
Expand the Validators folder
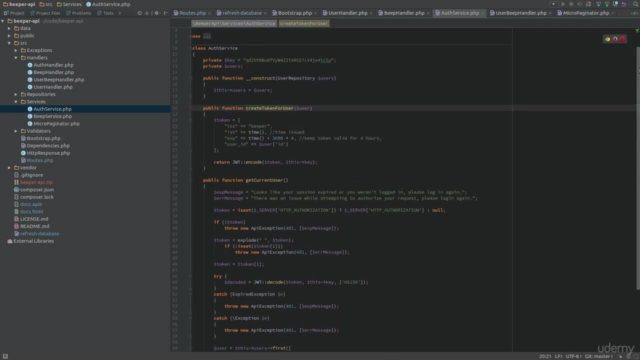pyautogui.click(x=16, y=131)
